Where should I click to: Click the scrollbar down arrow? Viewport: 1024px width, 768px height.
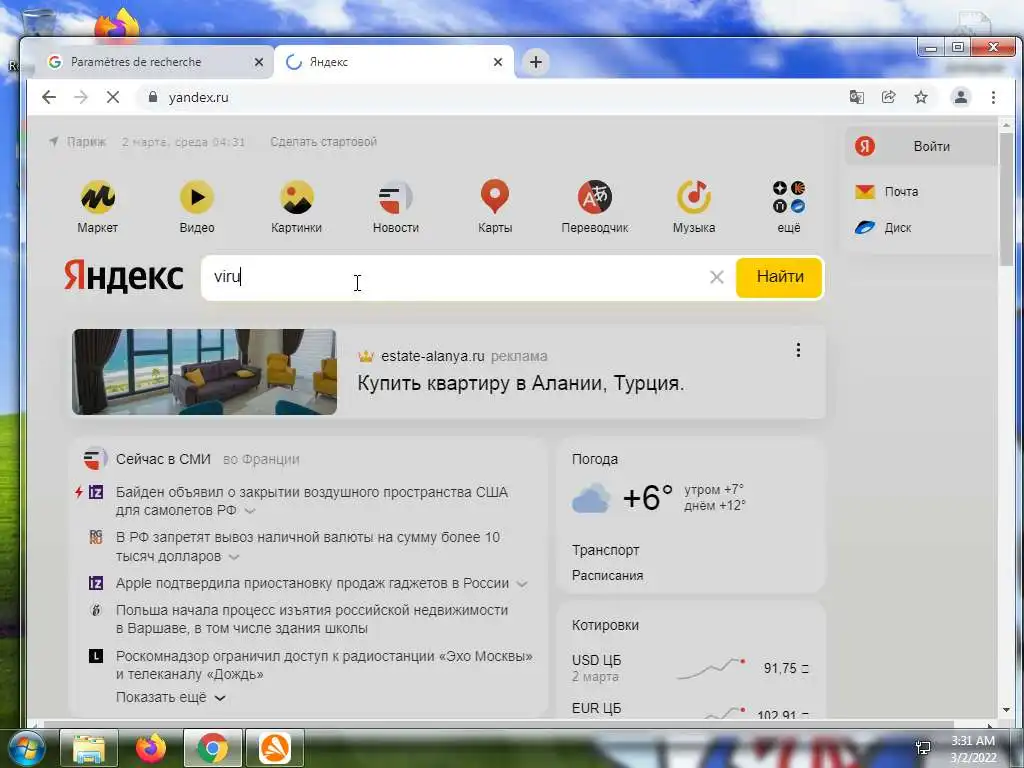click(1006, 710)
